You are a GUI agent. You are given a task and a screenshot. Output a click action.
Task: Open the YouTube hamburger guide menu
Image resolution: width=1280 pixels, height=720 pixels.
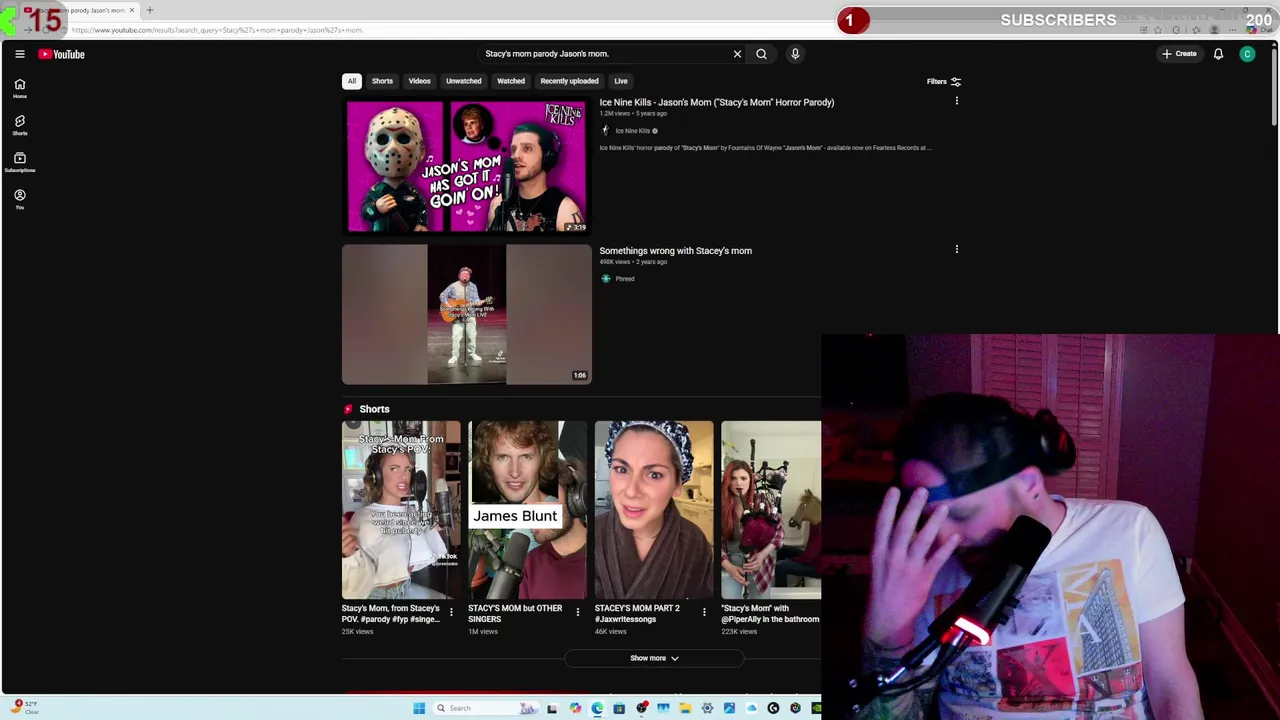coord(19,54)
